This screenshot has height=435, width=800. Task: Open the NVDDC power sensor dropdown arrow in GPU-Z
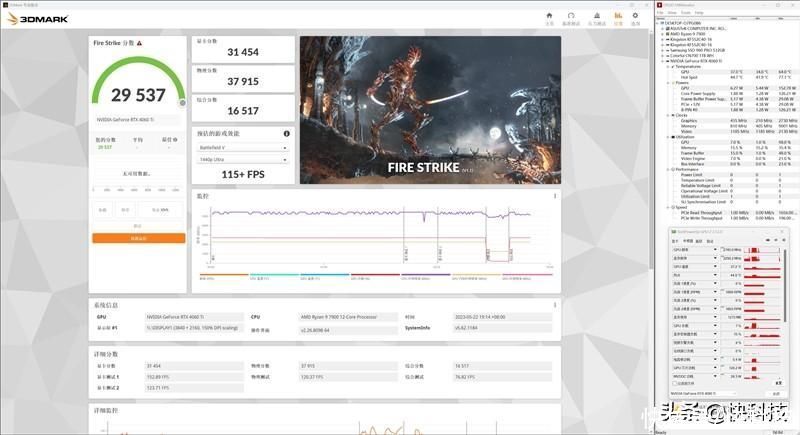715,376
